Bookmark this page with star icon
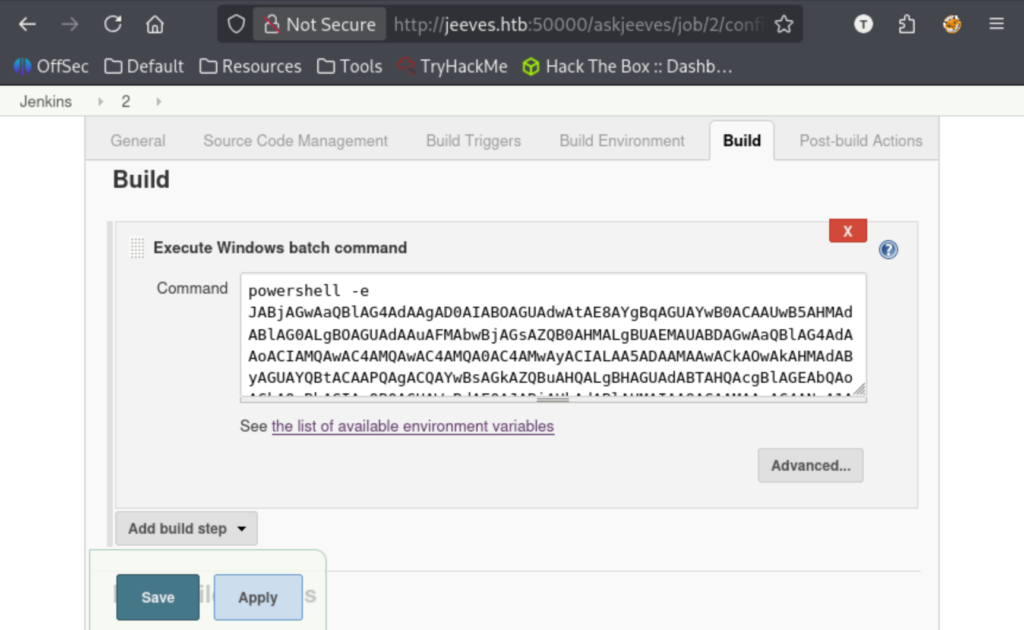1024x630 pixels. (x=784, y=24)
